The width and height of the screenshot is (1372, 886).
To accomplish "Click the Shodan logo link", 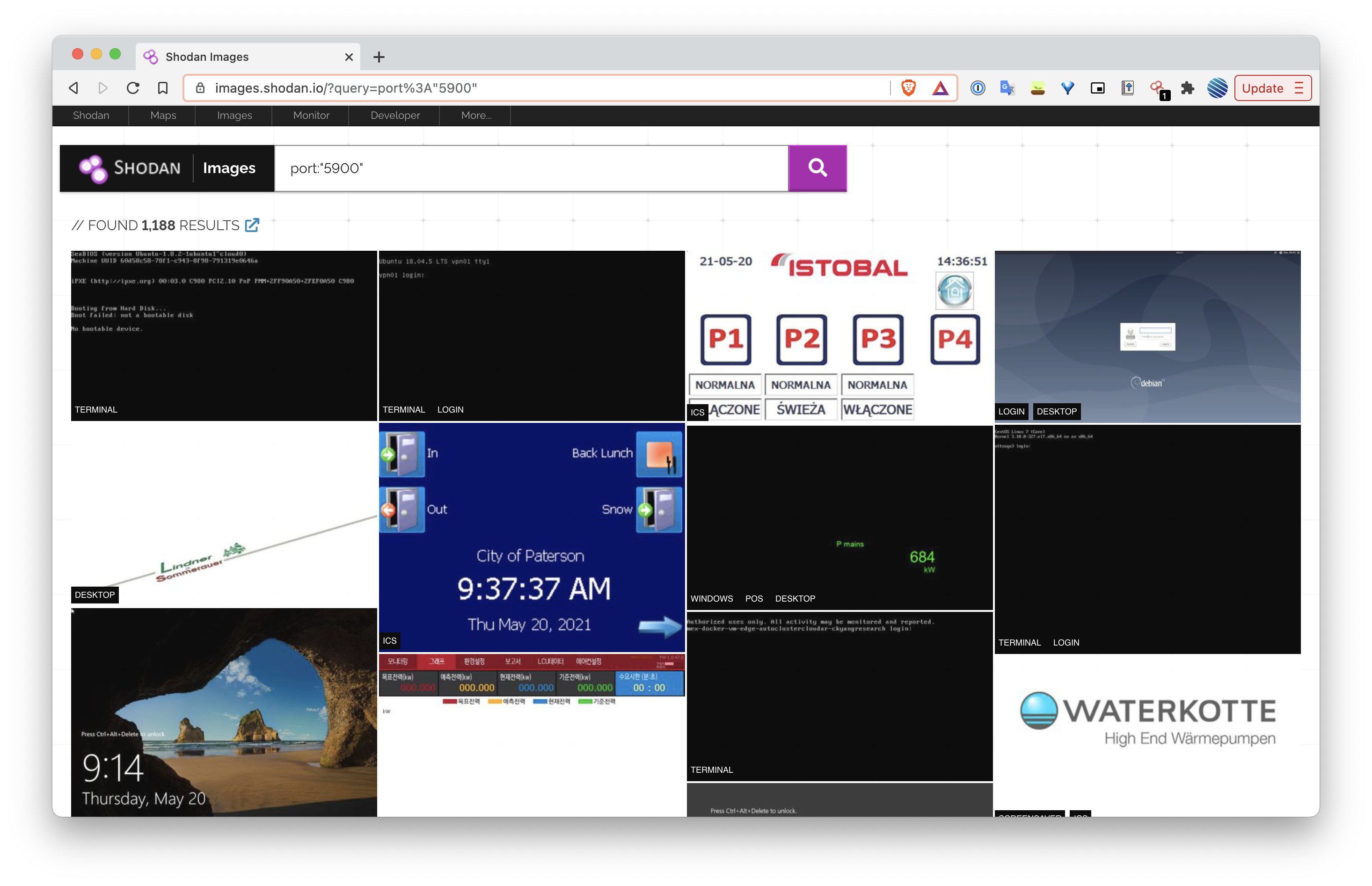I will click(131, 168).
